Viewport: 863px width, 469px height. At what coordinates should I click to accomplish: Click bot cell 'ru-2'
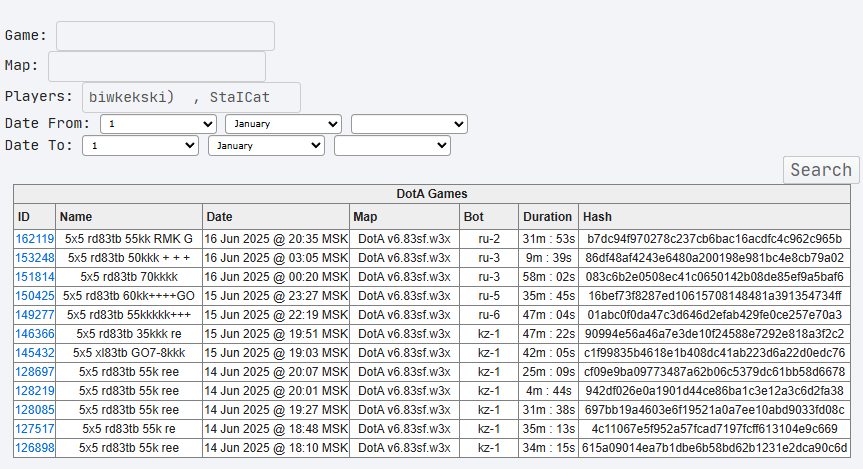point(489,239)
